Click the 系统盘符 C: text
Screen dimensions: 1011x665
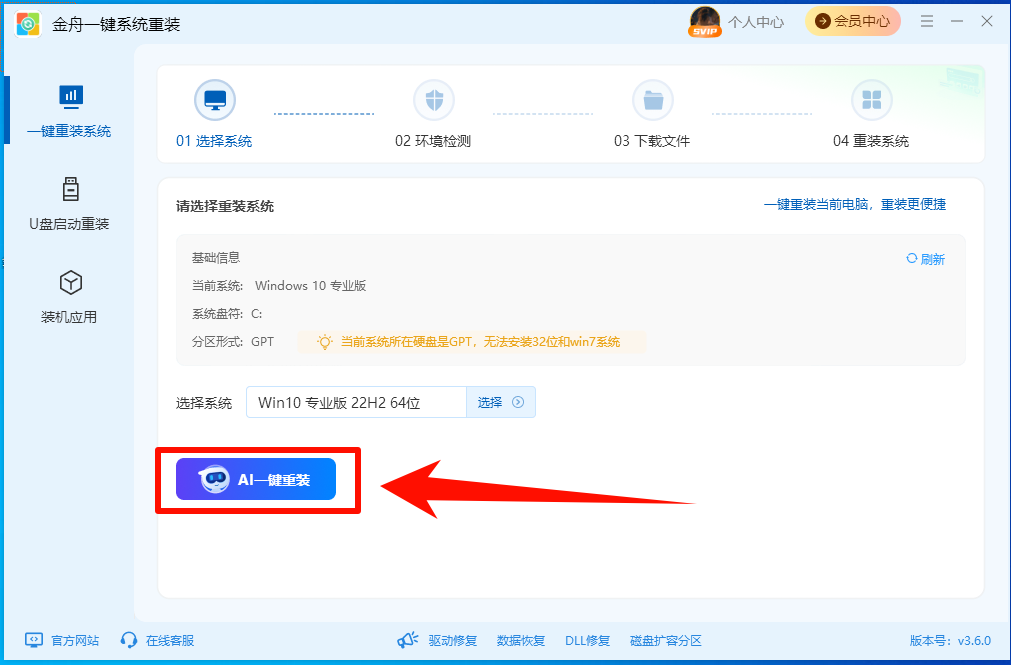227,314
